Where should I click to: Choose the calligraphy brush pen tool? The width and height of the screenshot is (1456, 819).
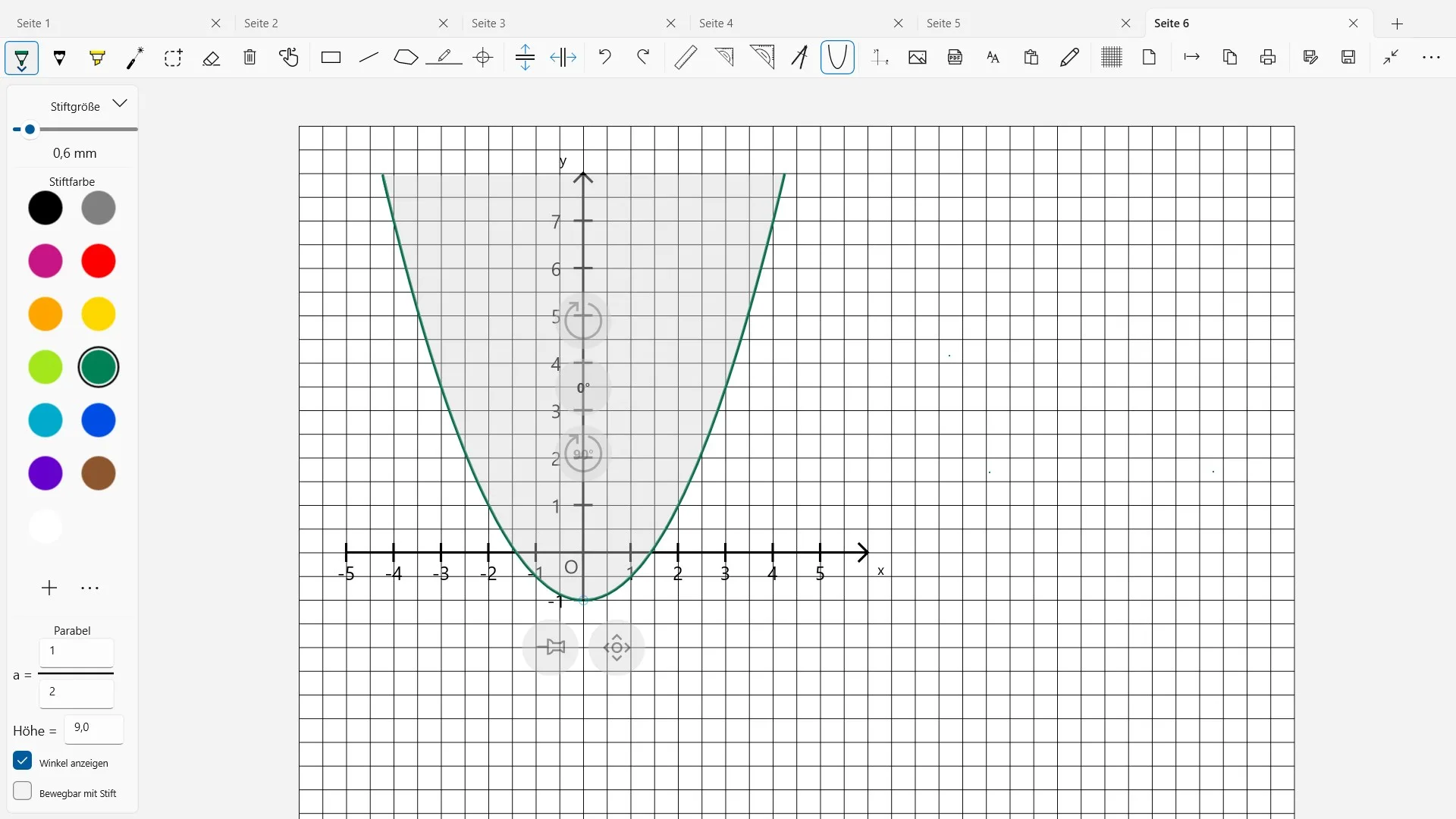(135, 58)
